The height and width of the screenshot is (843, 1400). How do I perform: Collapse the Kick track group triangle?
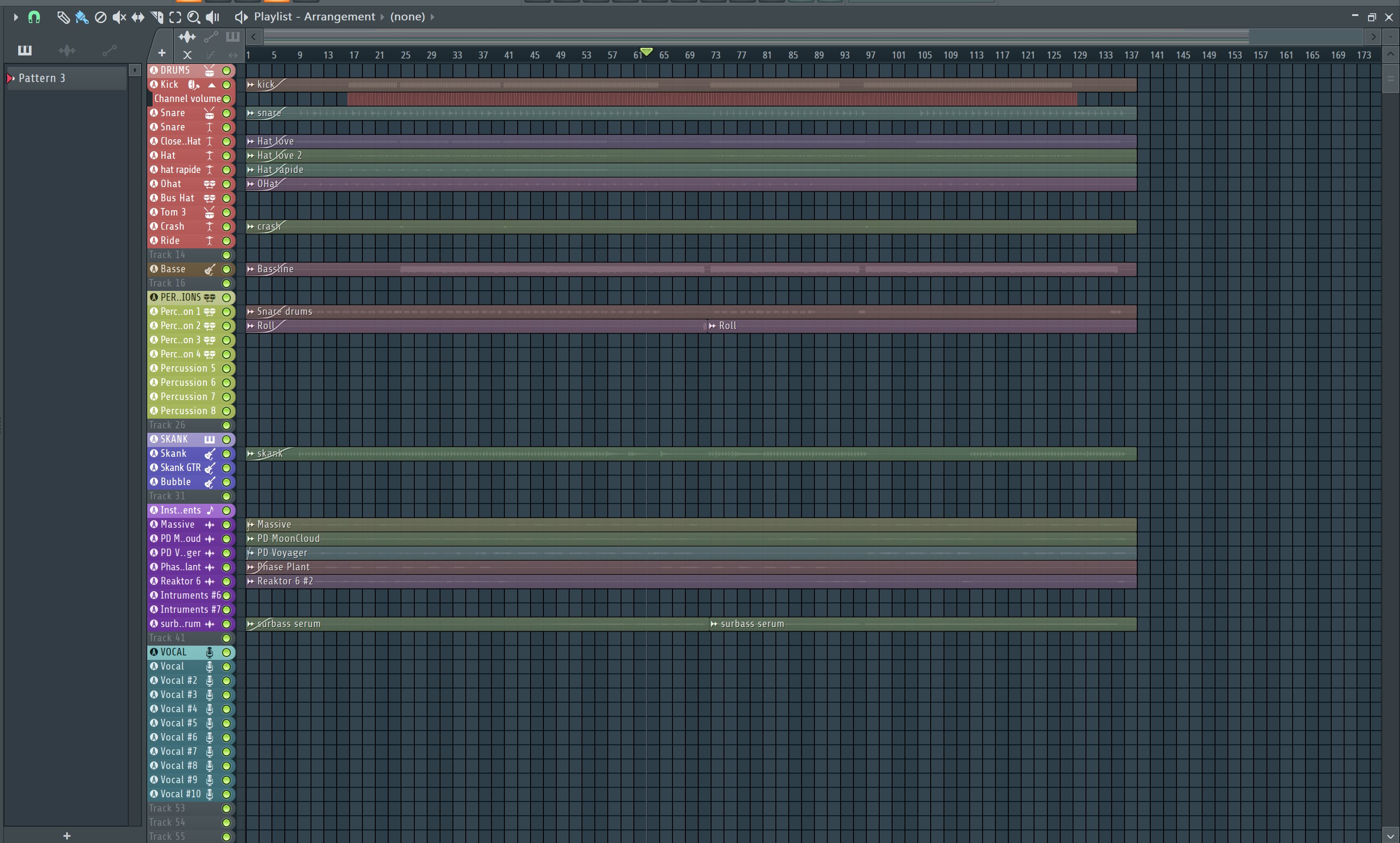tap(212, 84)
